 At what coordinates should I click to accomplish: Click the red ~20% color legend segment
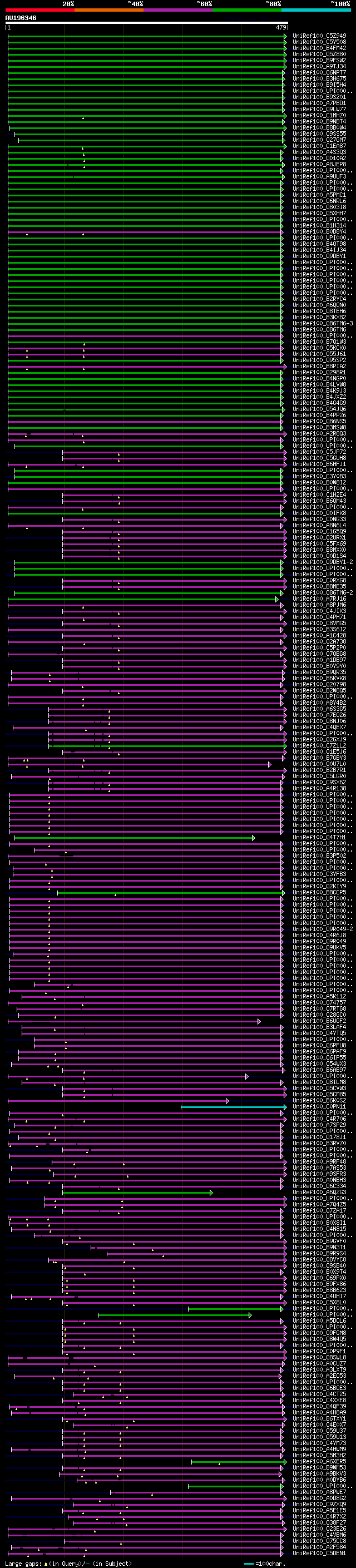[39, 10]
